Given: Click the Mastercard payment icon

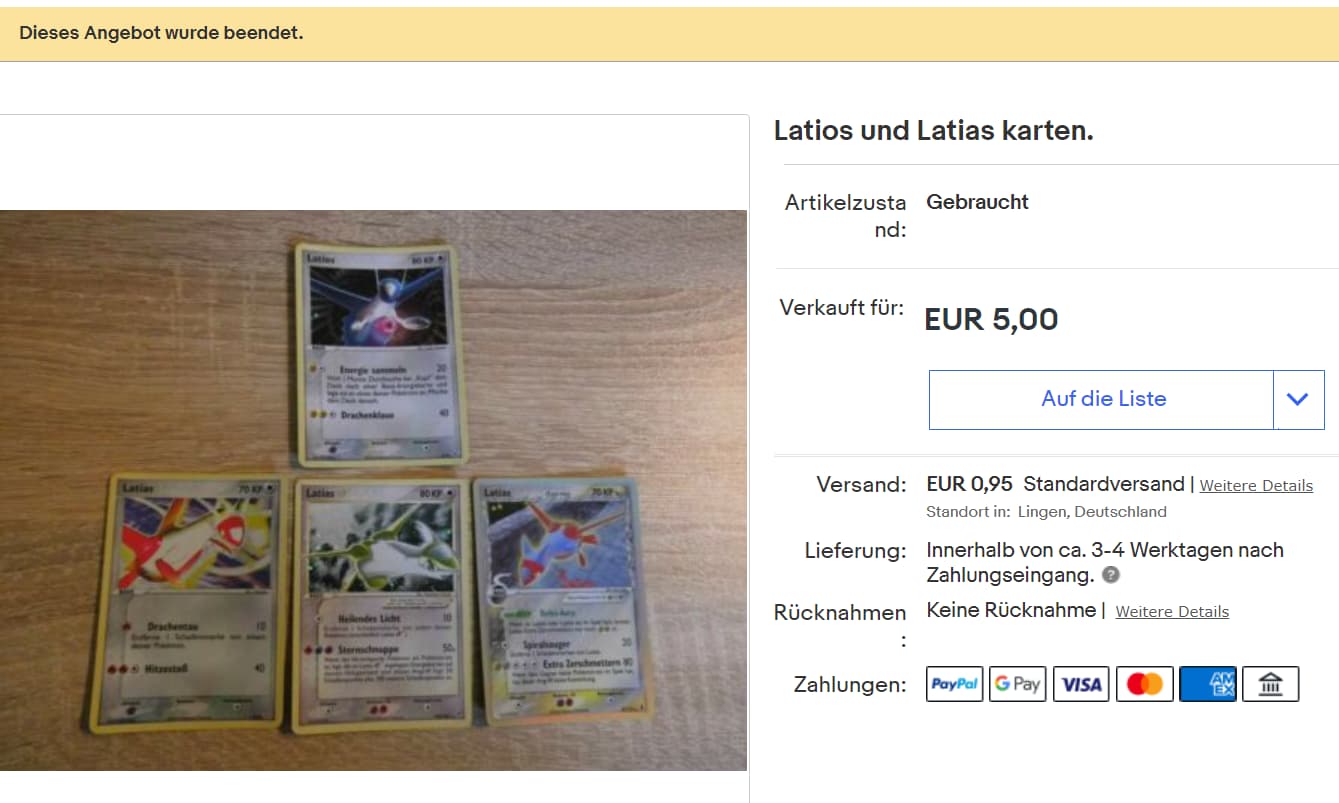Looking at the screenshot, I should (x=1144, y=684).
